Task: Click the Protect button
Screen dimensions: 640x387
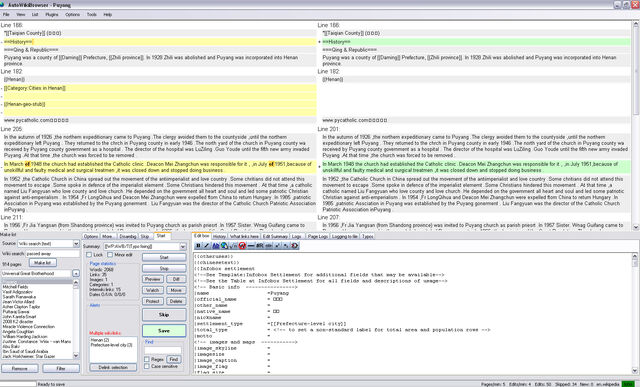Action: (x=153, y=301)
